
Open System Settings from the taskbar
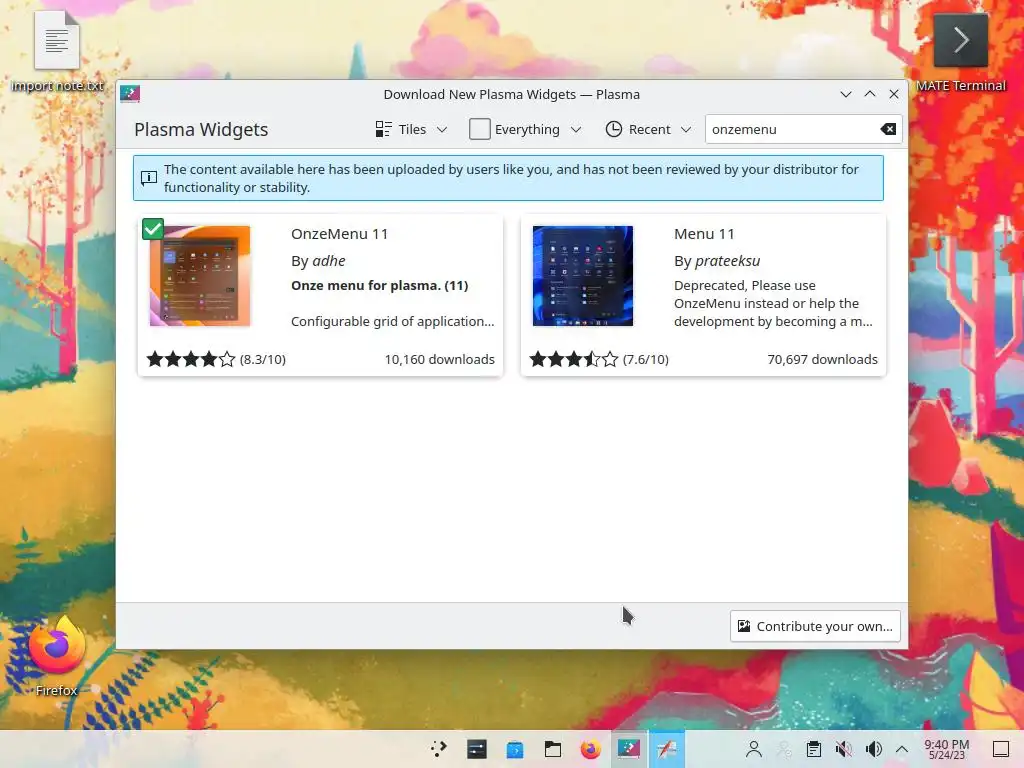point(477,749)
